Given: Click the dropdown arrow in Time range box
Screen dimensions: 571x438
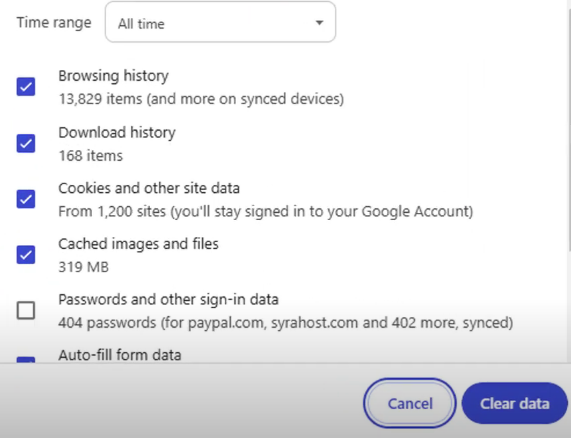Looking at the screenshot, I should pos(319,23).
